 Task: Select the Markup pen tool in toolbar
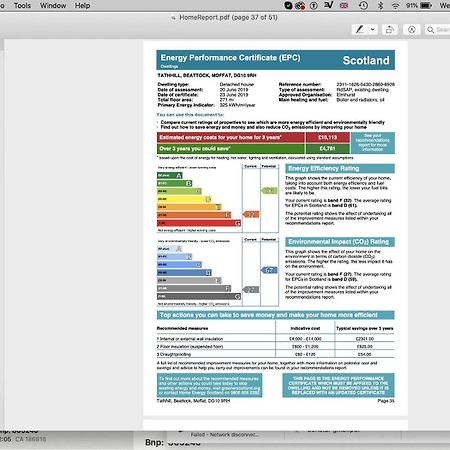(360, 30)
